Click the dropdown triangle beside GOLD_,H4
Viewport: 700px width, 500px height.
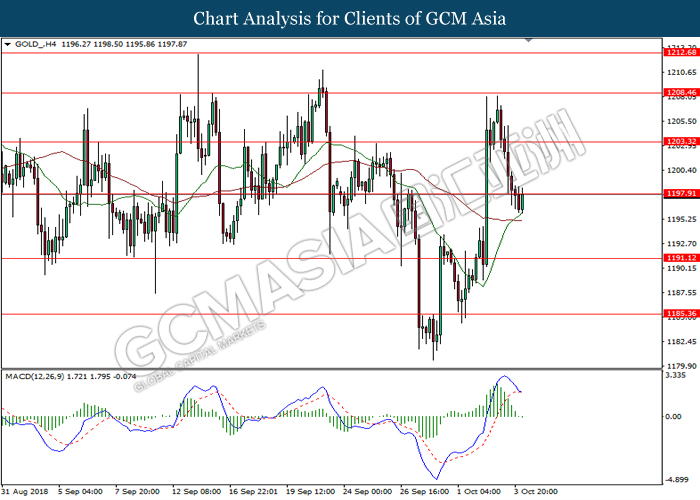click(x=7, y=44)
